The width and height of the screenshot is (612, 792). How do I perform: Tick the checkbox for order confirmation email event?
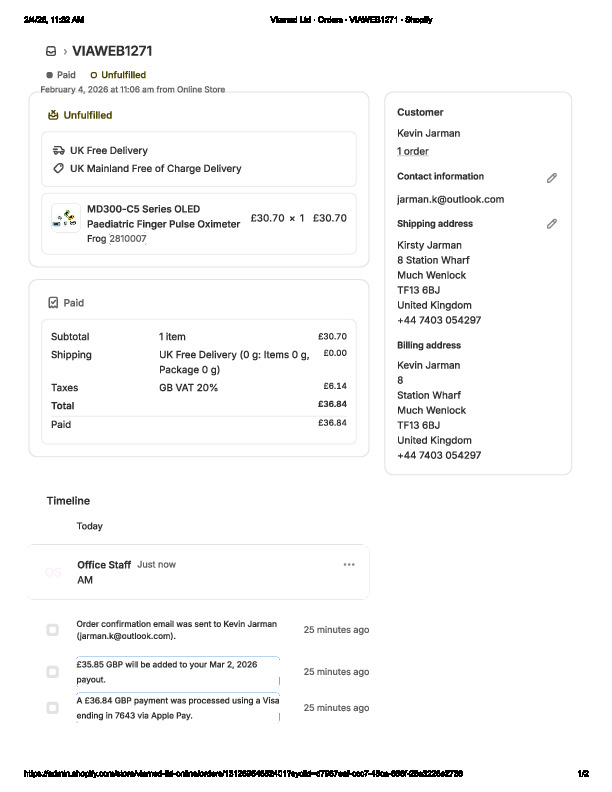53,630
